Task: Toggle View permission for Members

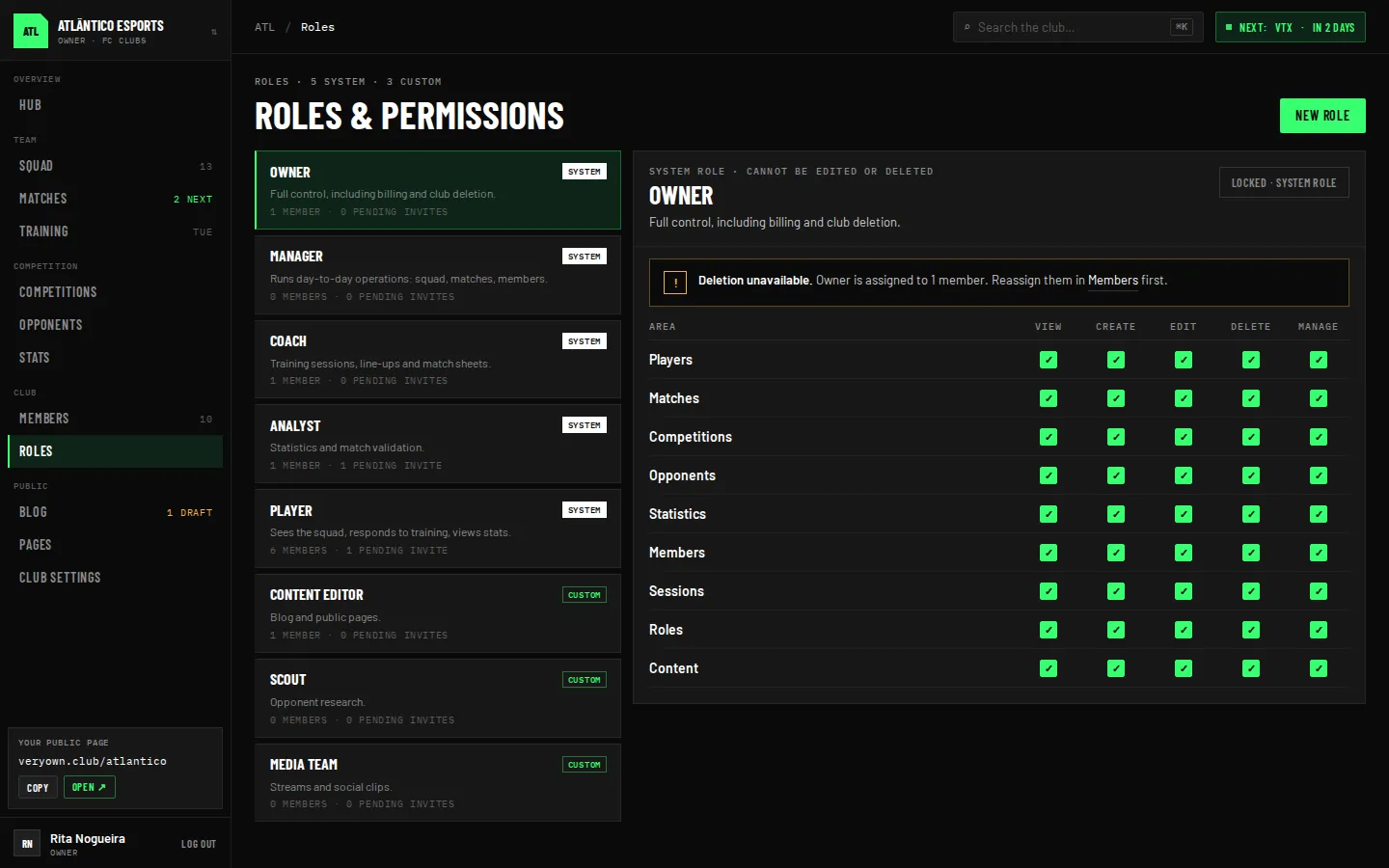Action: click(1049, 553)
